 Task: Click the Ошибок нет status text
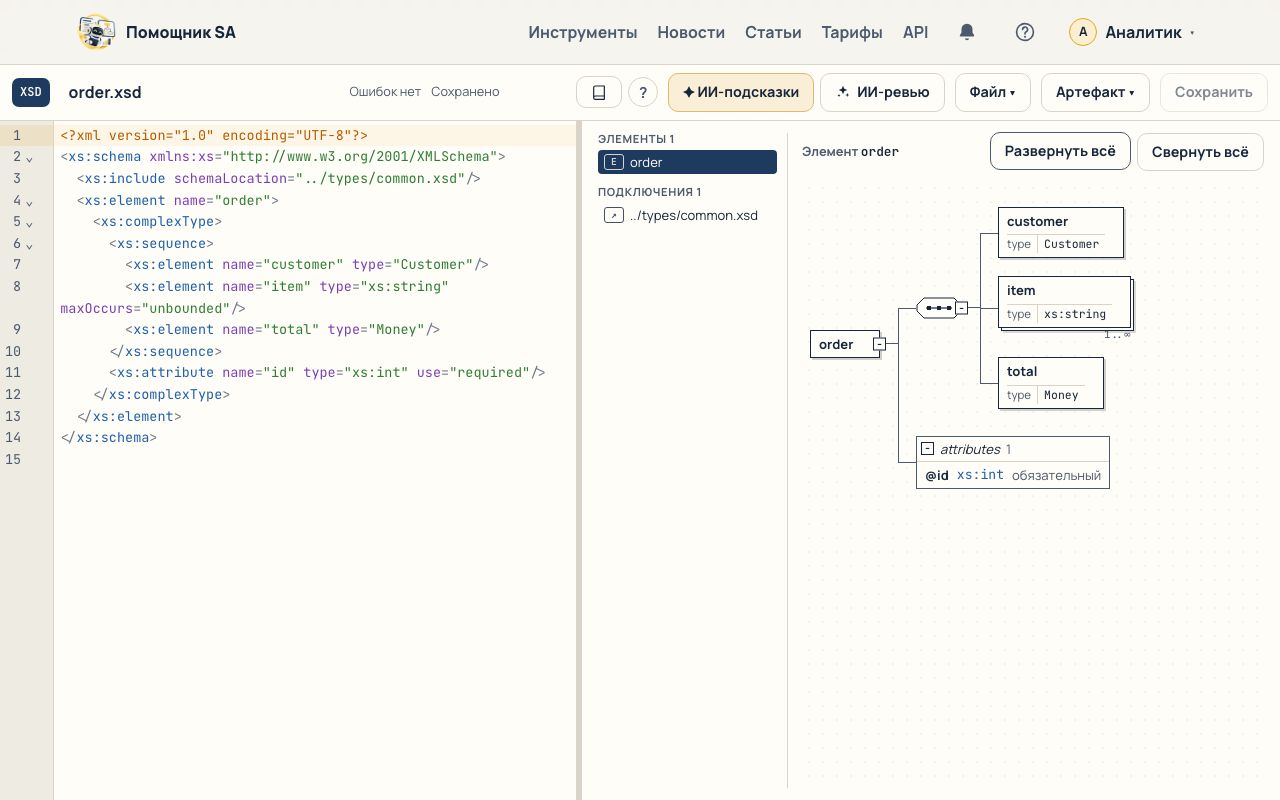pyautogui.click(x=385, y=92)
